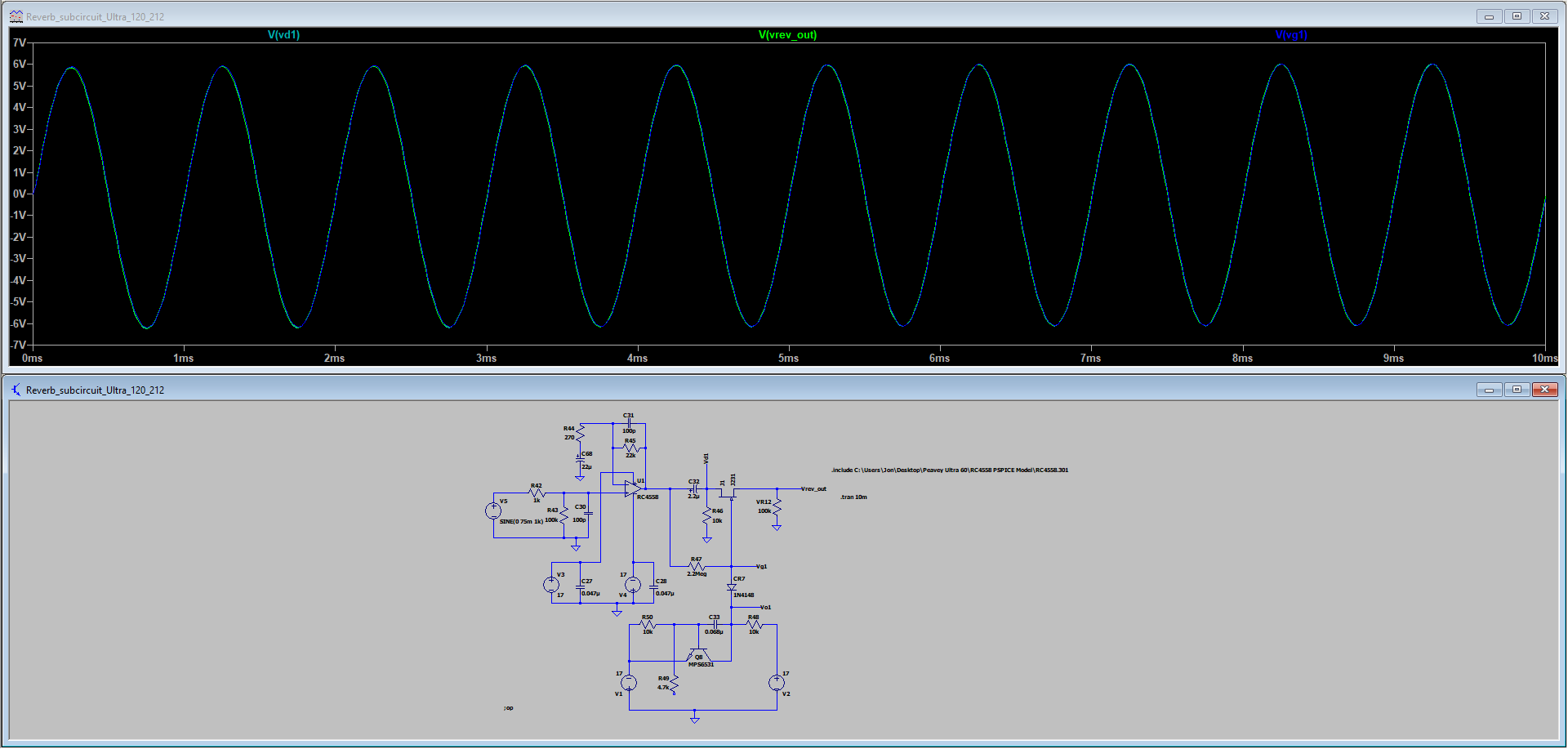Click the 7V label on vertical axis
Screen dimensions: 1568x749
tap(19, 42)
